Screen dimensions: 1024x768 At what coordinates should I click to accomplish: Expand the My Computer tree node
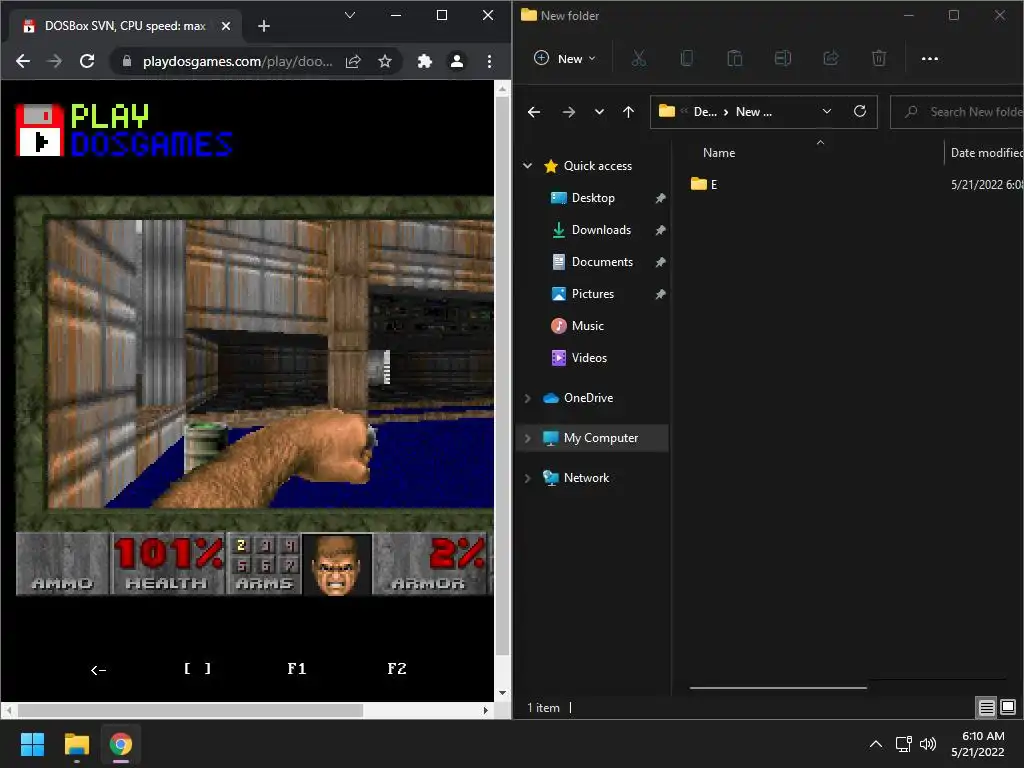pyautogui.click(x=528, y=438)
